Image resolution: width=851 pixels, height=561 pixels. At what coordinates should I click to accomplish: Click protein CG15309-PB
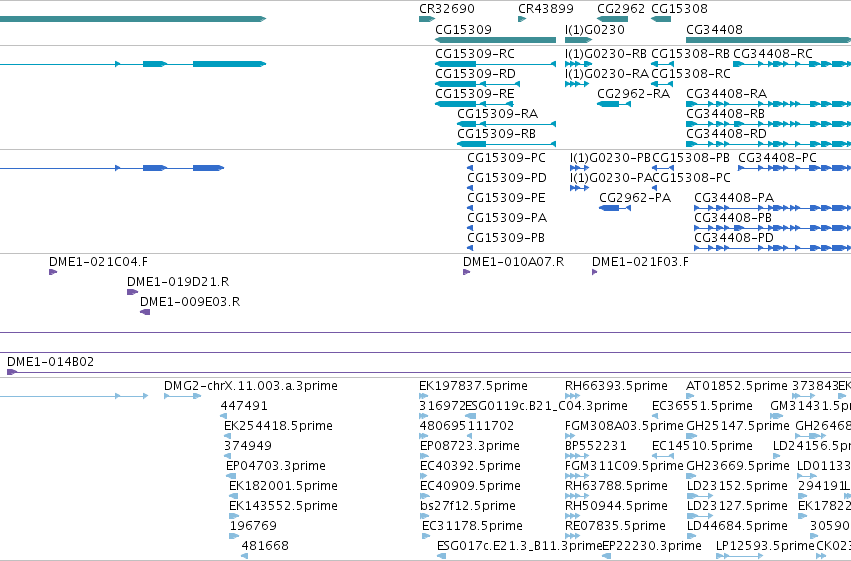pos(470,248)
